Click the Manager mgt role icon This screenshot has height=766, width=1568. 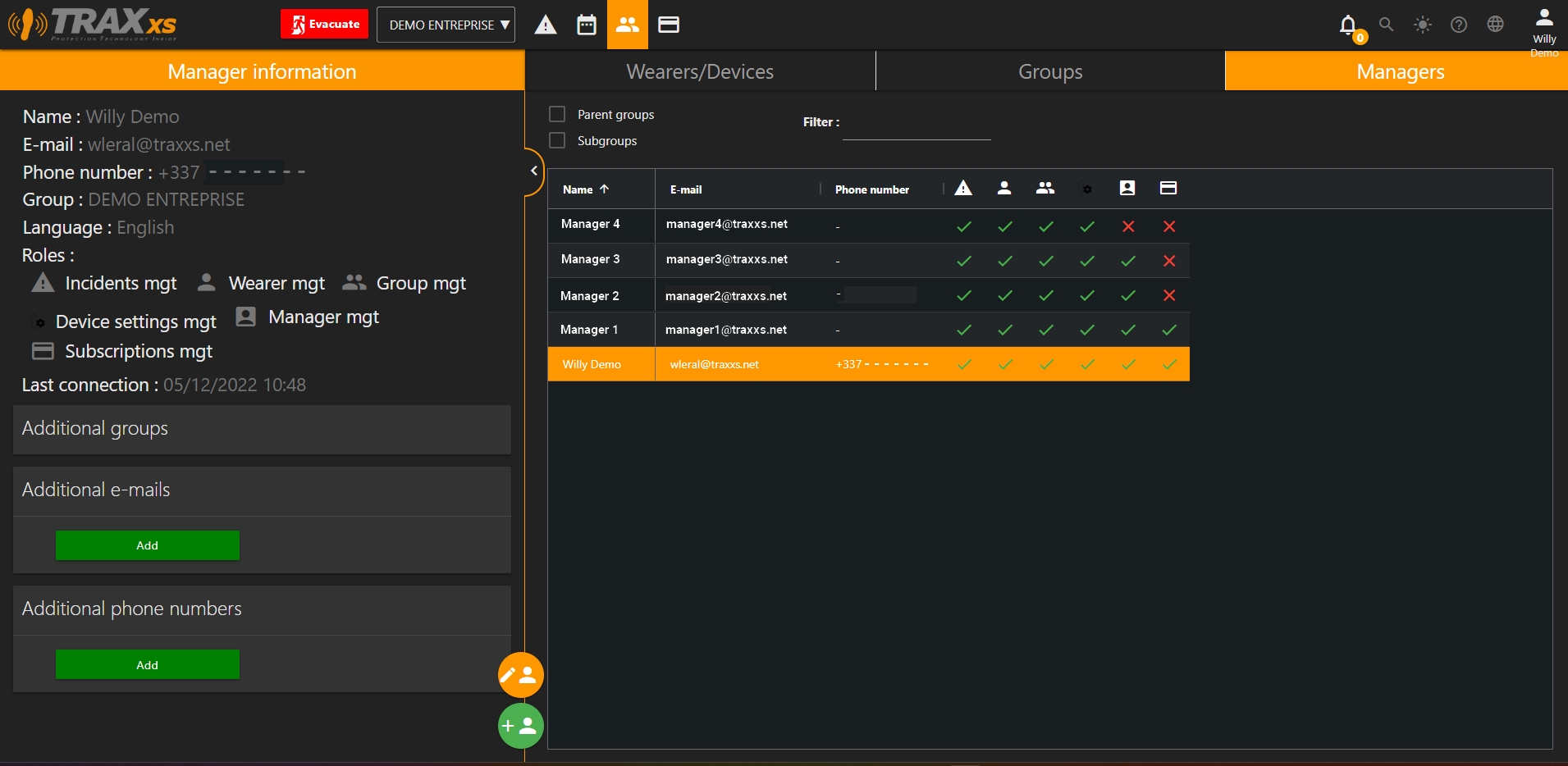[x=245, y=317]
